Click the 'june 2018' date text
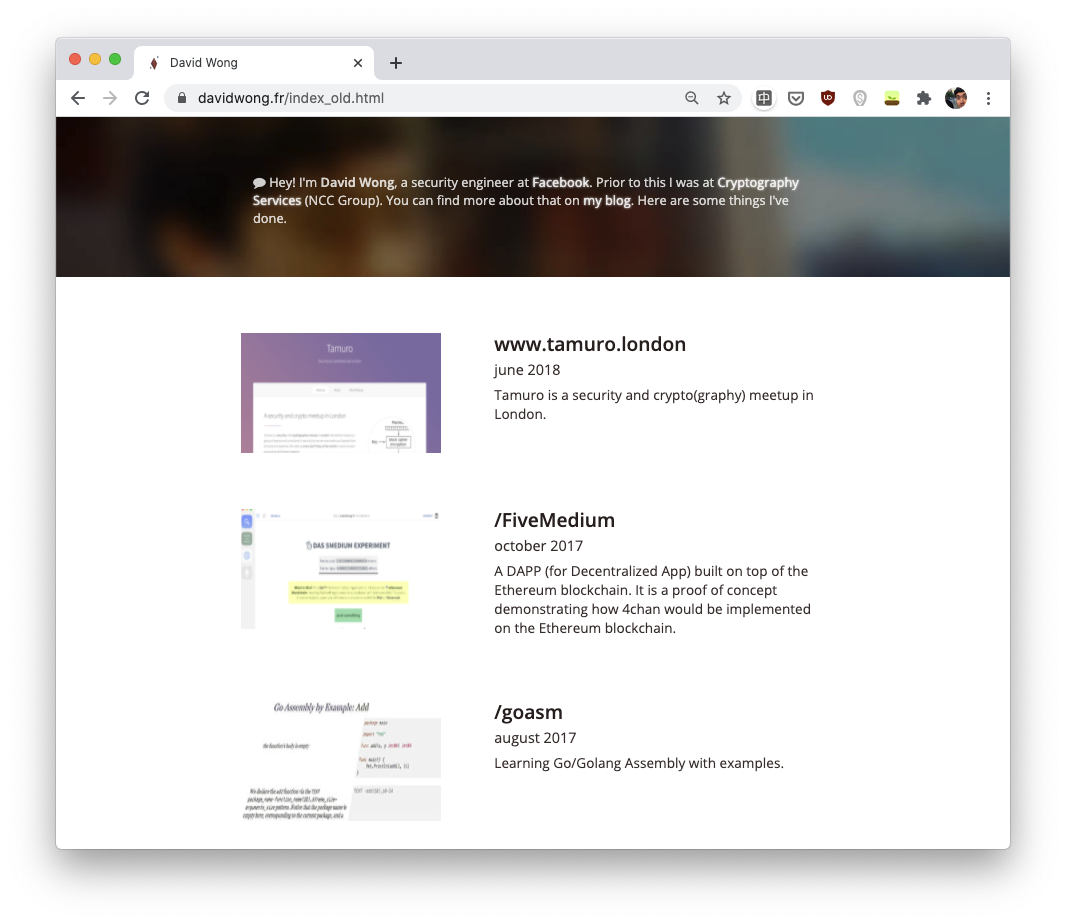Image resolution: width=1066 pixels, height=923 pixels. 527,370
